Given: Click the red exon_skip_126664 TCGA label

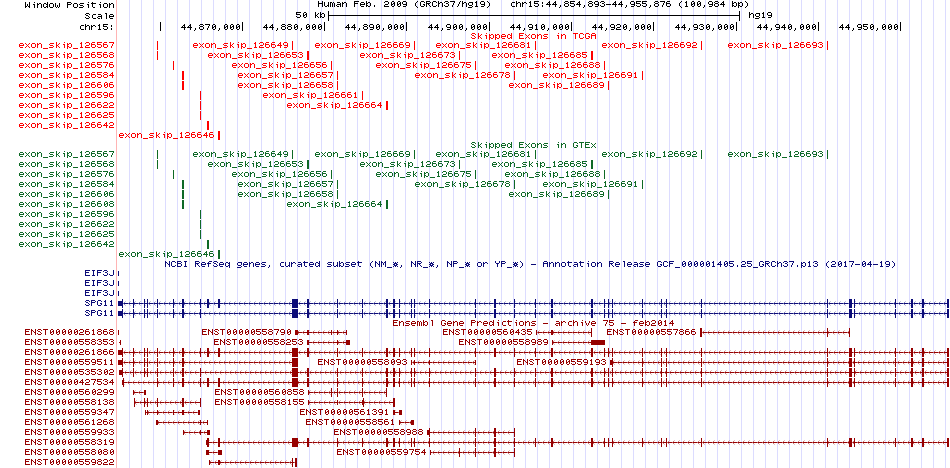Looking at the screenshot, I should [x=334, y=105].
